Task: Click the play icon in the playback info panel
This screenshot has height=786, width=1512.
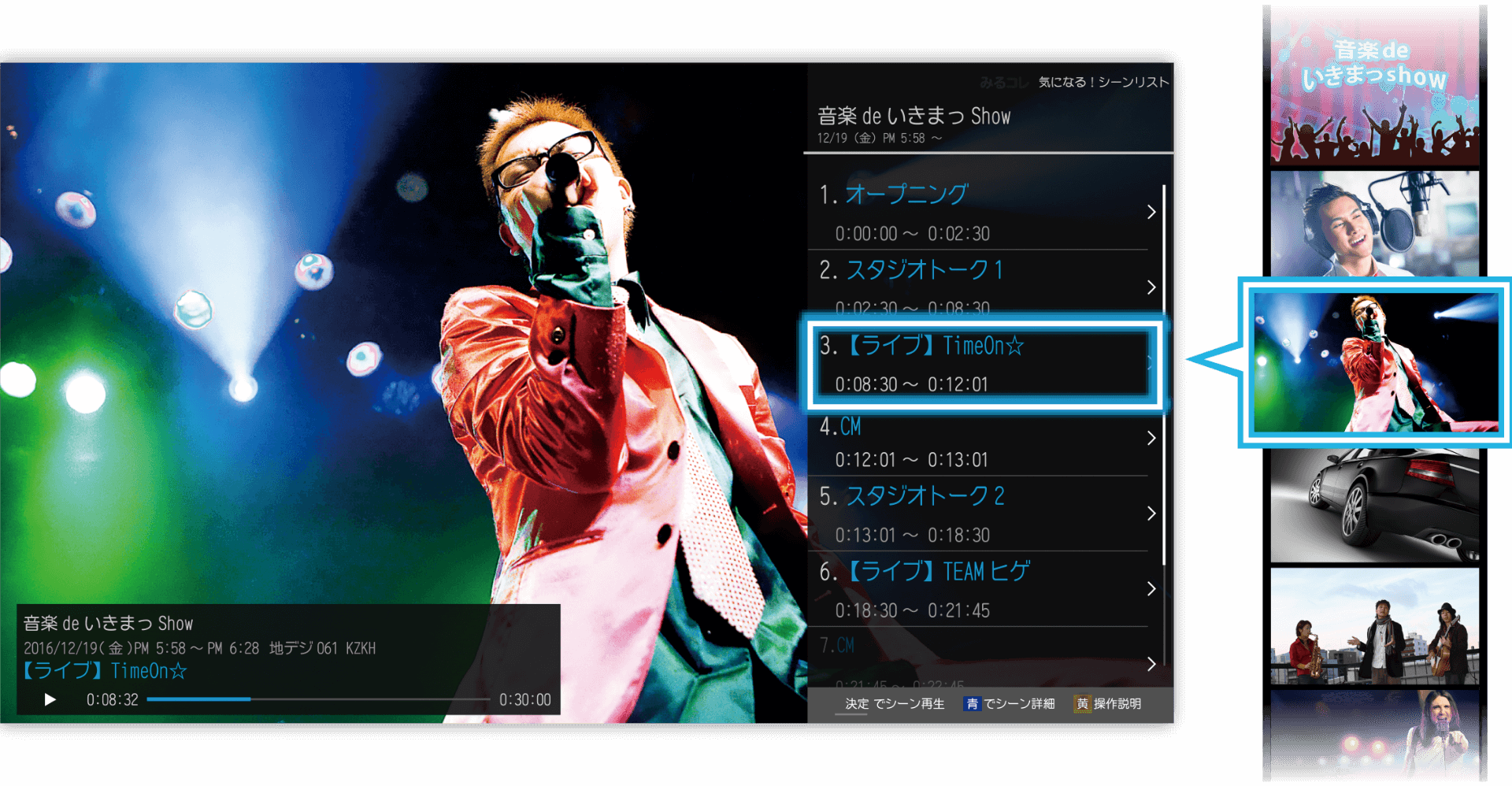Action: pos(50,699)
